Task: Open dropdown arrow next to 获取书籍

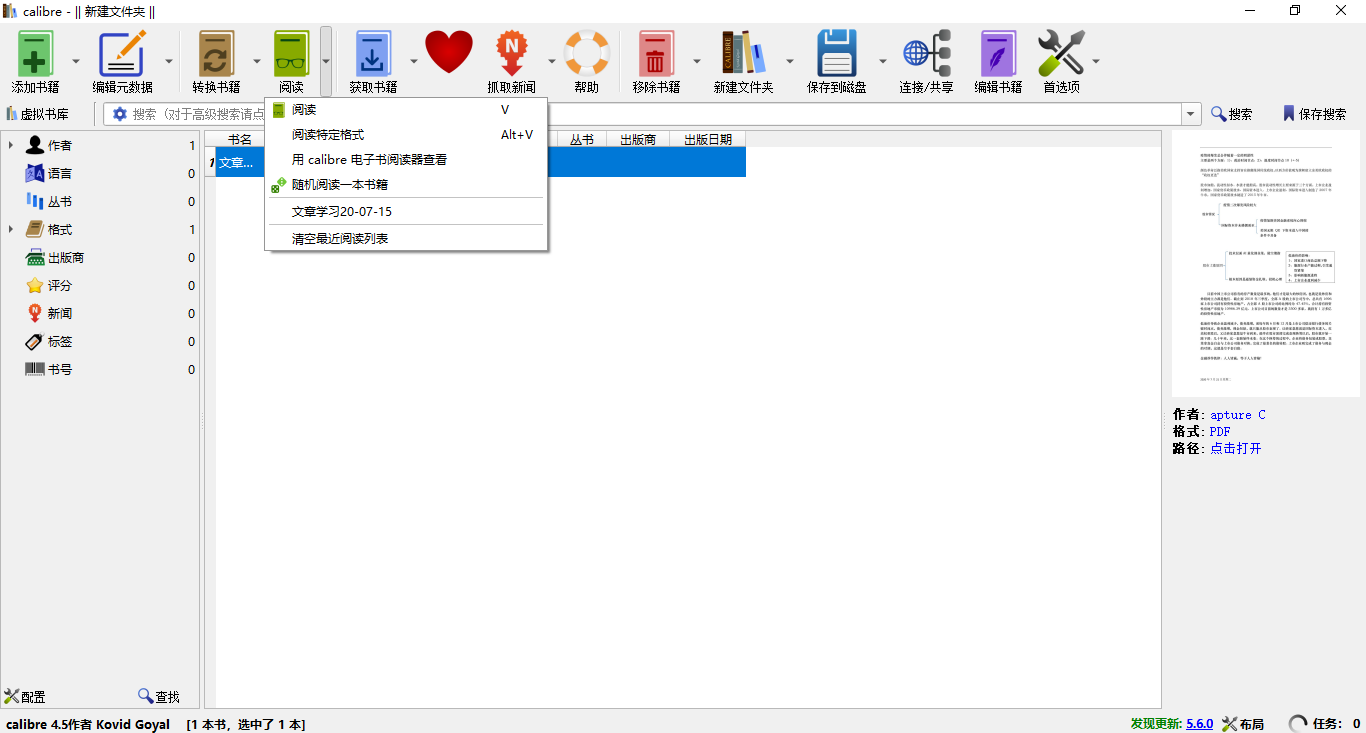Action: 413,61
